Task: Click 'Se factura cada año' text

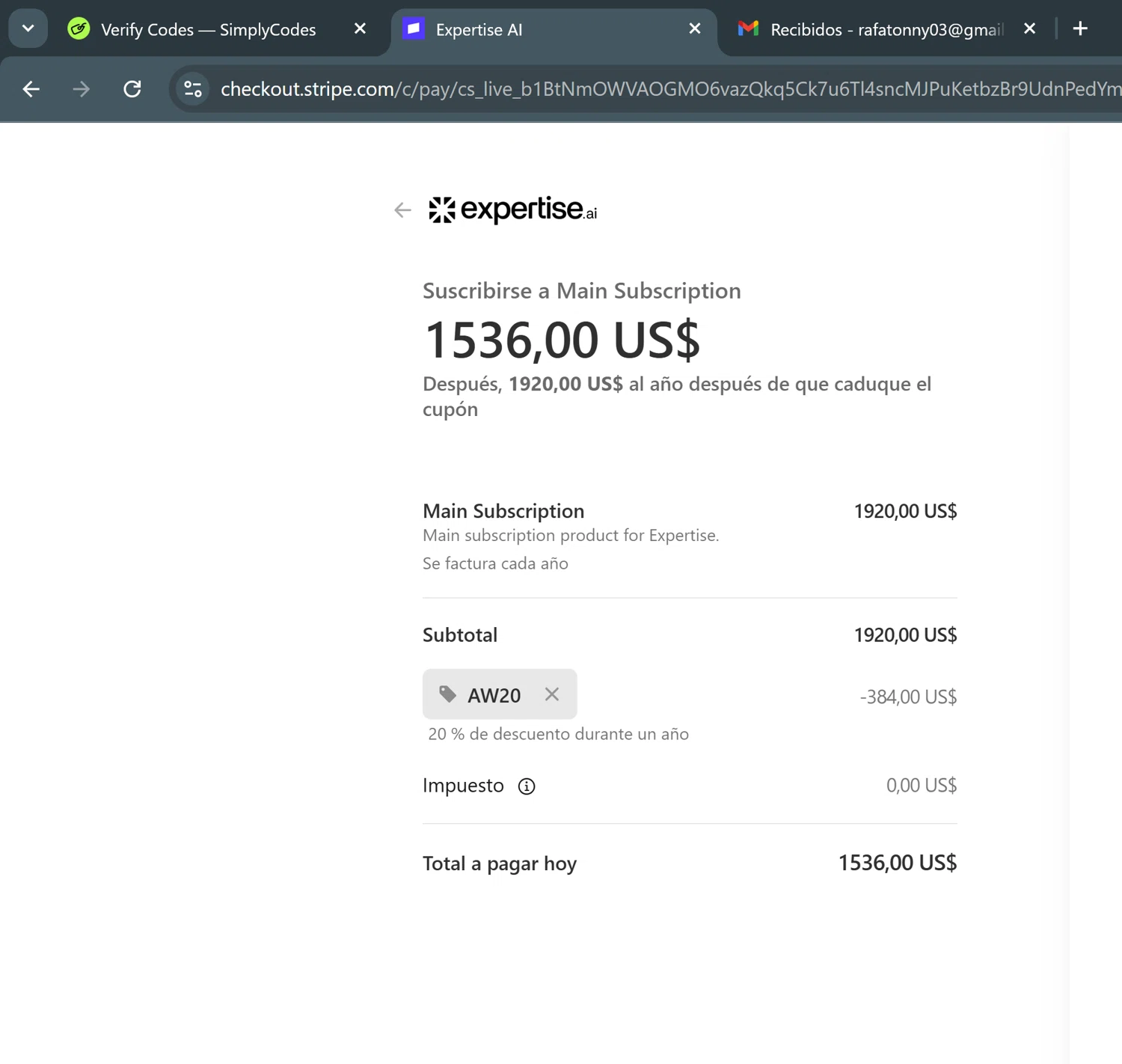Action: [495, 563]
